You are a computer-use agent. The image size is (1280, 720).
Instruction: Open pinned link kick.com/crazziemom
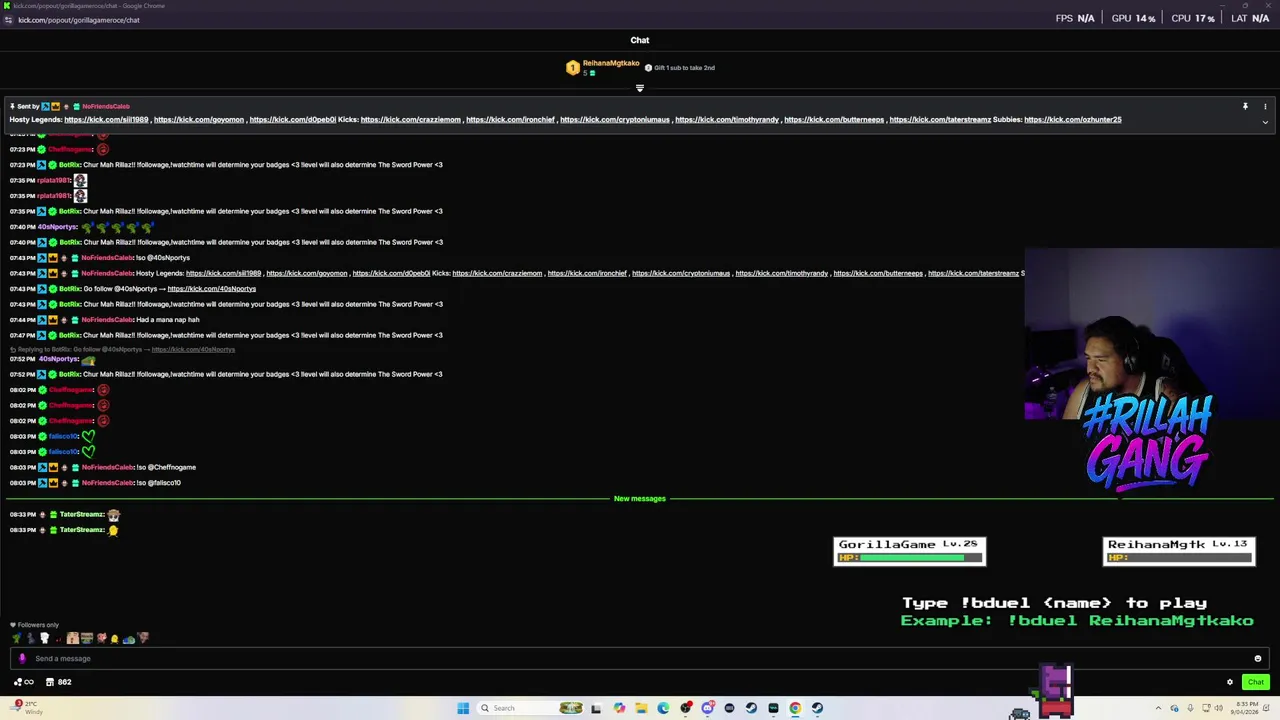[x=411, y=120]
